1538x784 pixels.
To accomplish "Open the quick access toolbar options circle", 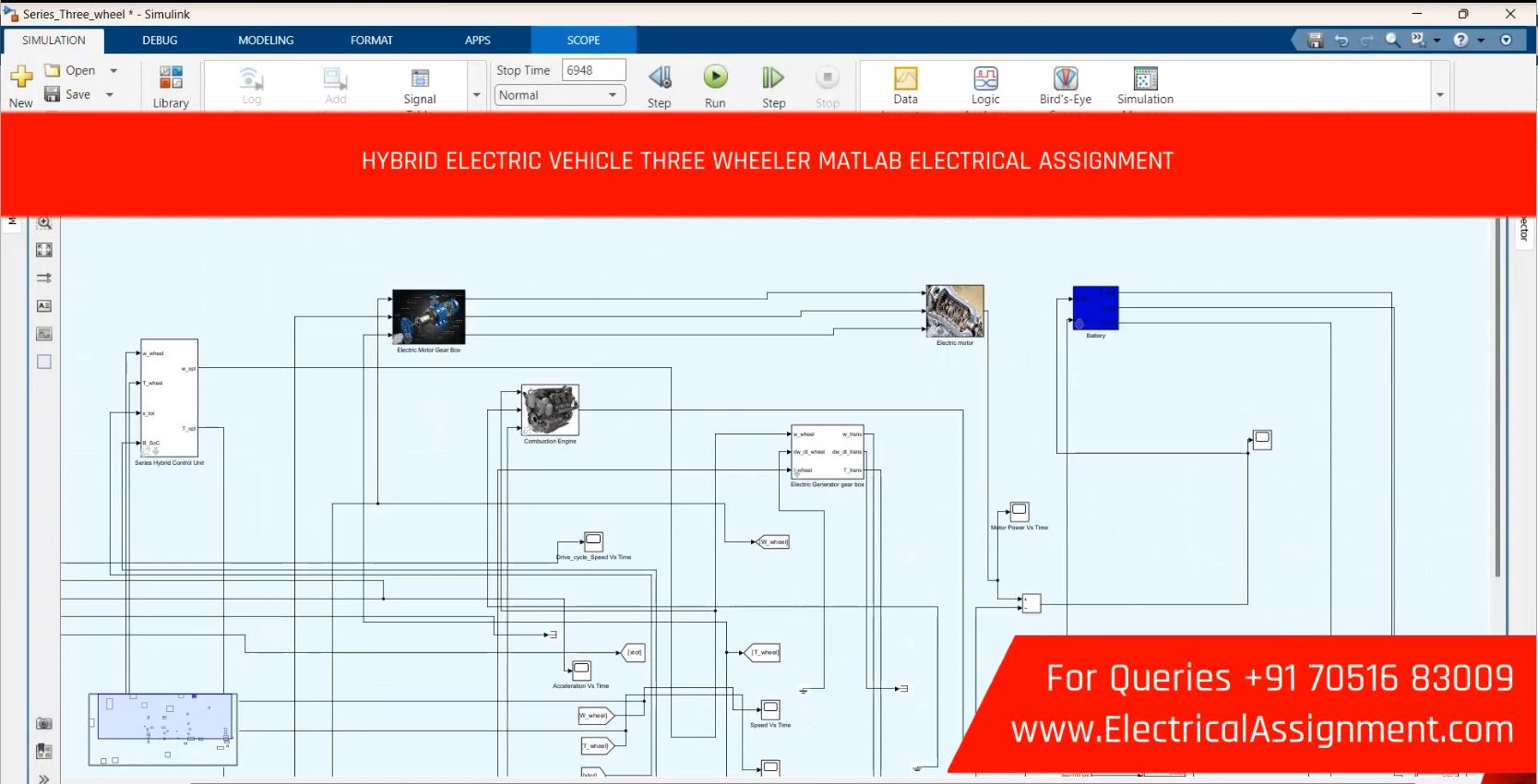I will point(1507,40).
